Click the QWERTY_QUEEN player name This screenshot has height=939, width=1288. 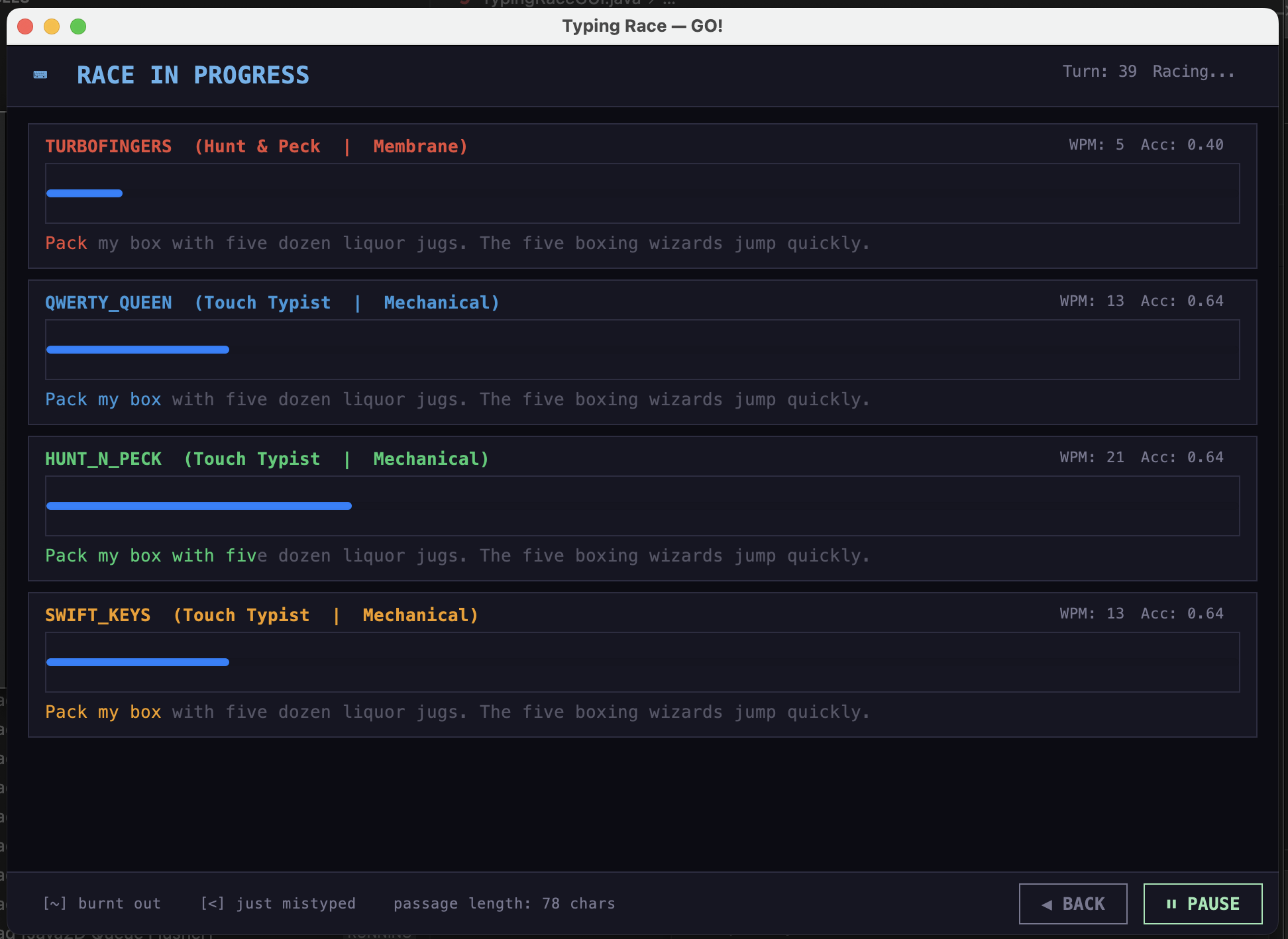click(108, 303)
